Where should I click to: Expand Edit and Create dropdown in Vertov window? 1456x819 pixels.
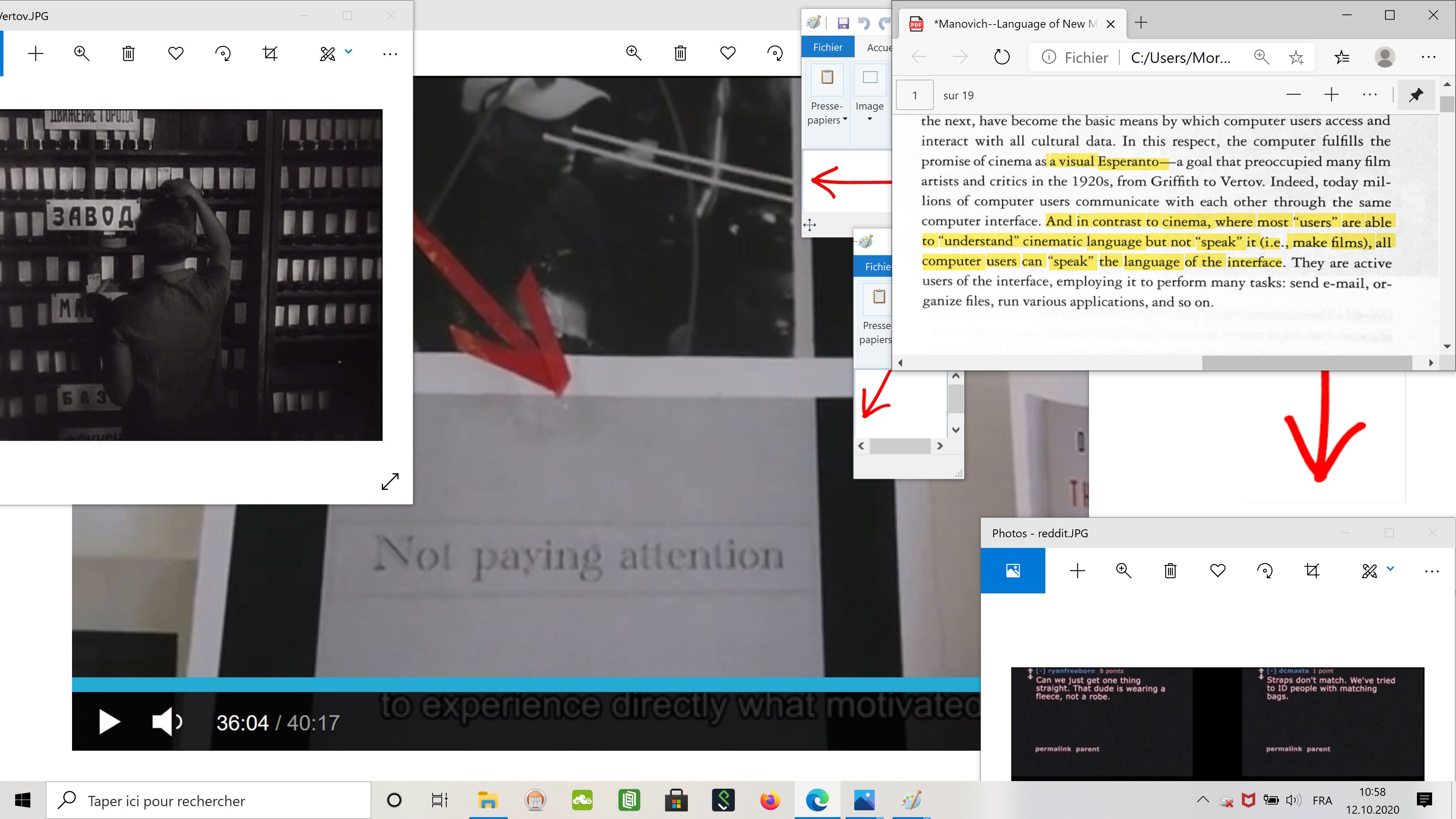point(348,52)
